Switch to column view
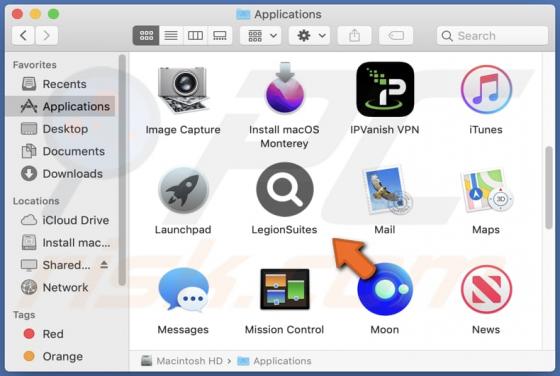 coord(195,35)
